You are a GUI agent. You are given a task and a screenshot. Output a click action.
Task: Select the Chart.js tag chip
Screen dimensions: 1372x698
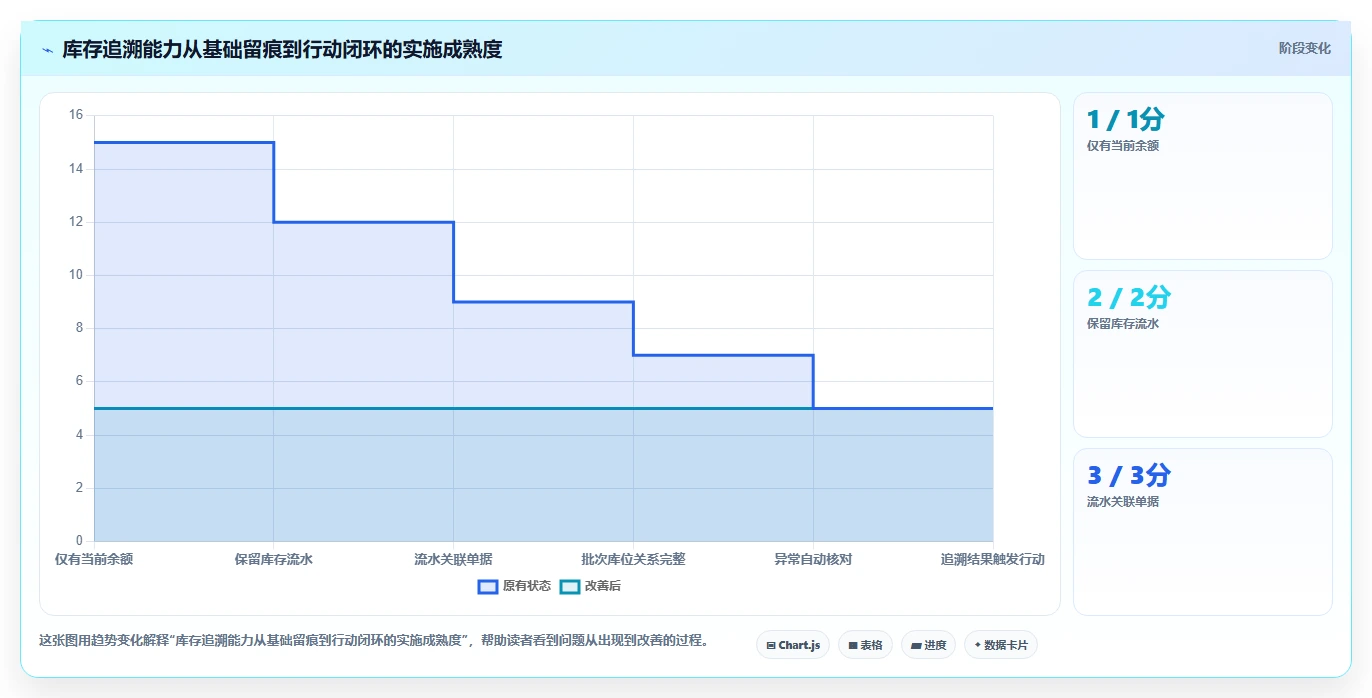click(x=793, y=645)
